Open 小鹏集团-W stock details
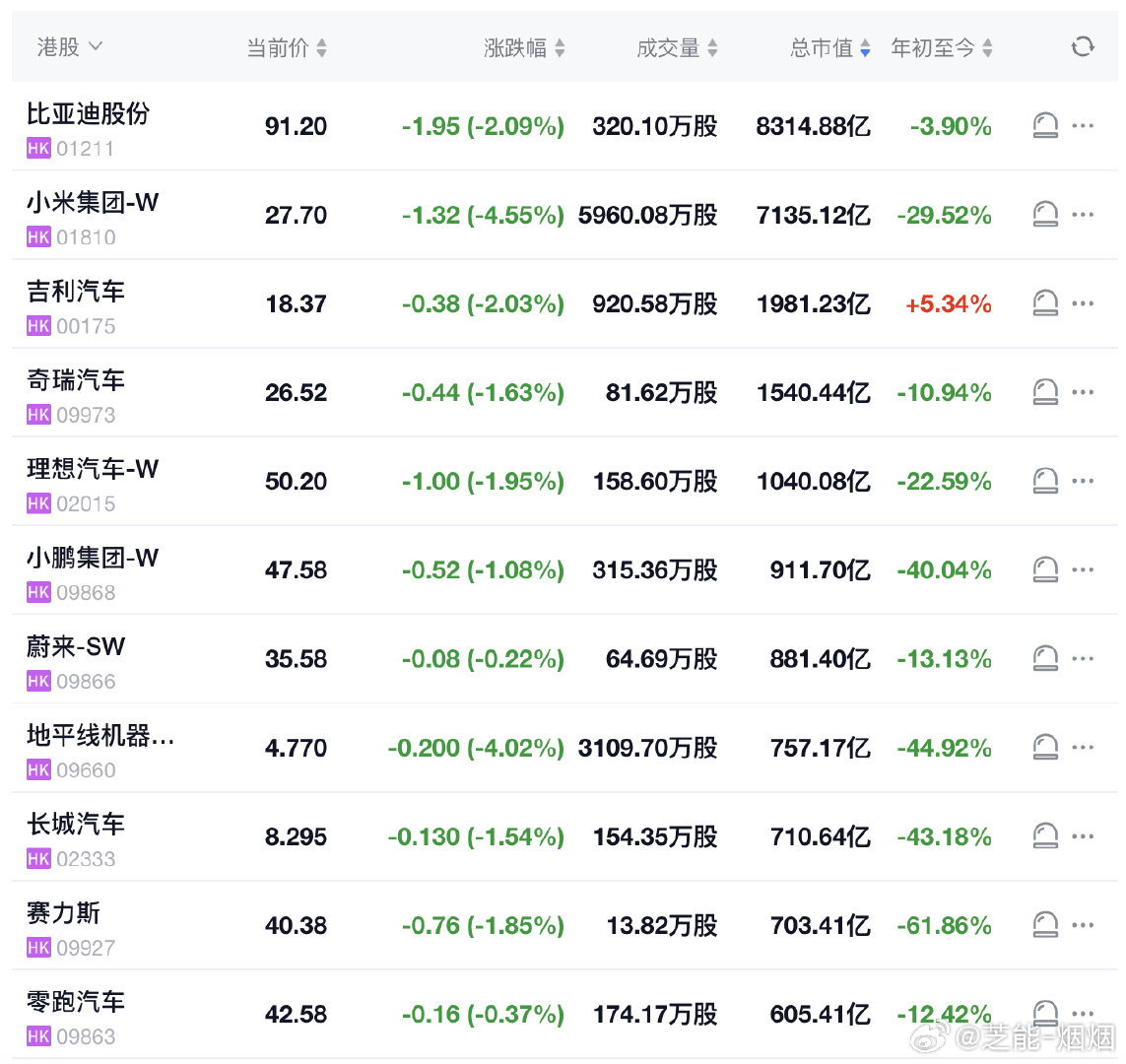This screenshot has height=1064, width=1126. 93,558
